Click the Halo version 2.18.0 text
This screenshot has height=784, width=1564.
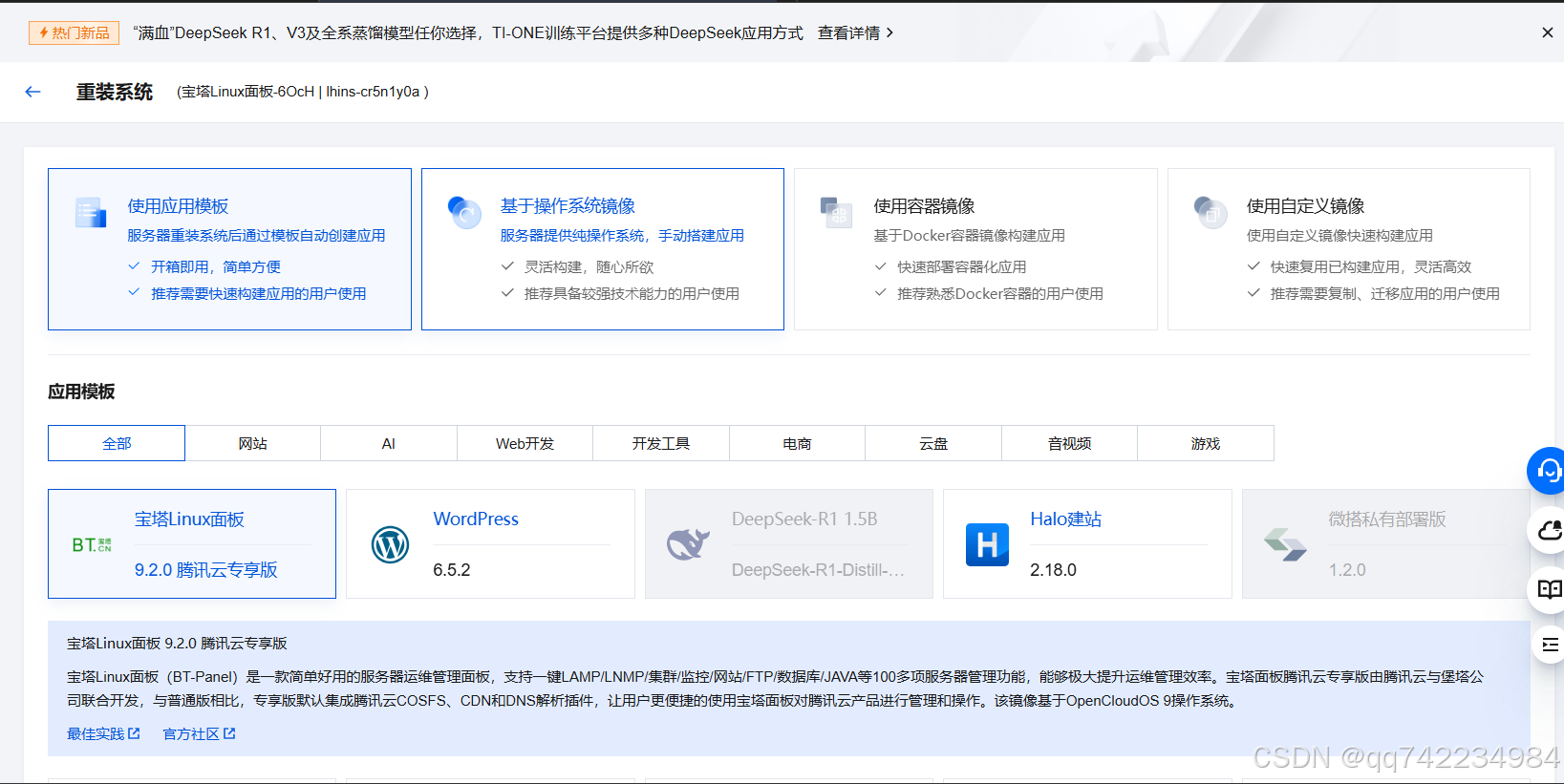click(x=1053, y=570)
